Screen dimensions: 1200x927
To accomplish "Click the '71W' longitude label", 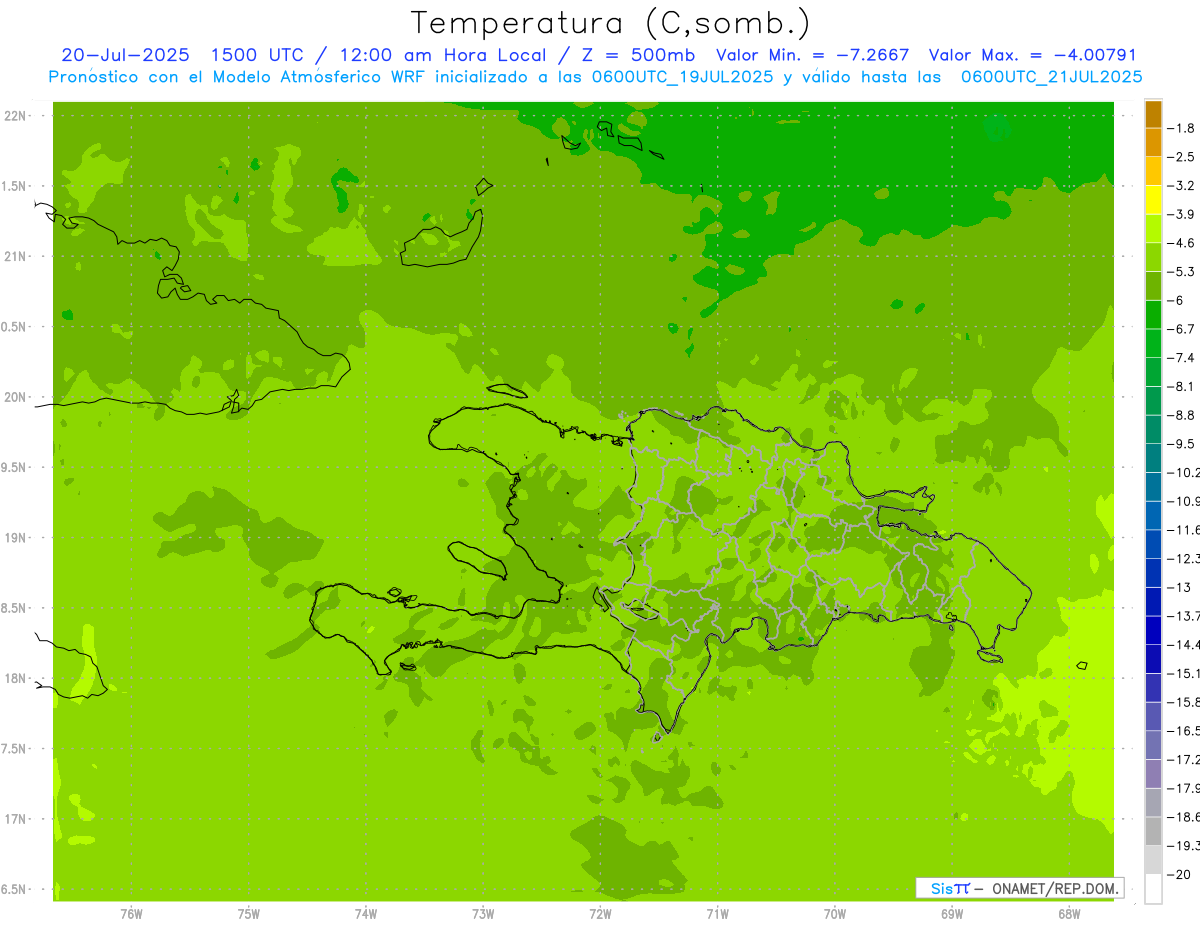I will tap(717, 914).
